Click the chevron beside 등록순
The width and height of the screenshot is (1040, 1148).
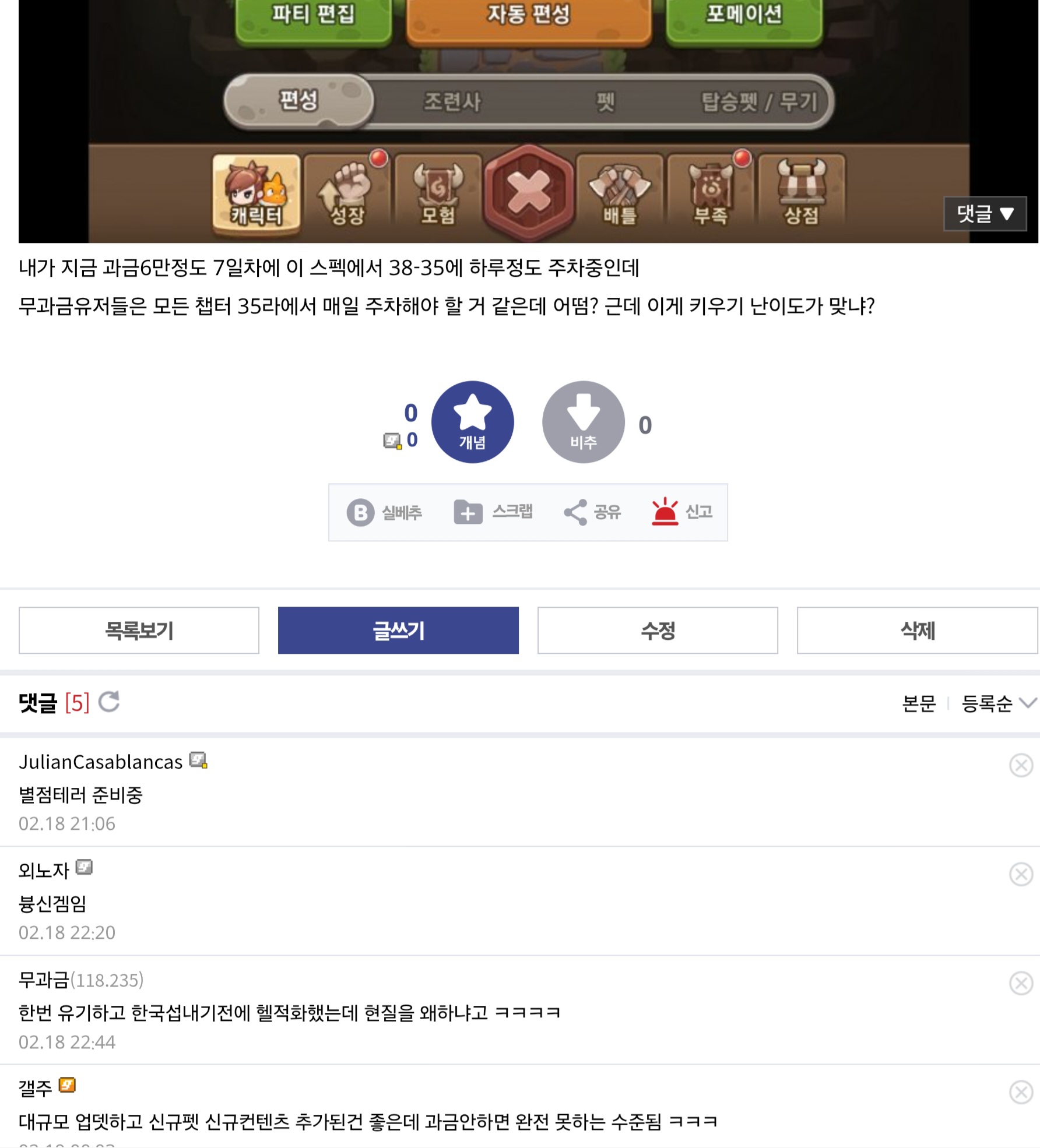tap(1028, 703)
